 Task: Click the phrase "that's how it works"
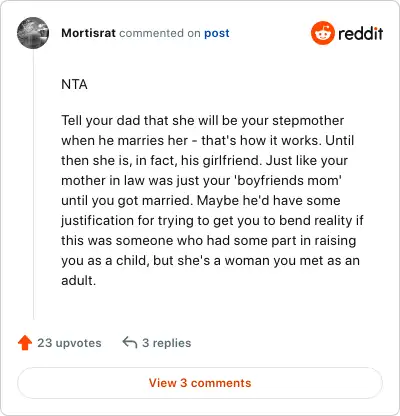(x=261, y=140)
